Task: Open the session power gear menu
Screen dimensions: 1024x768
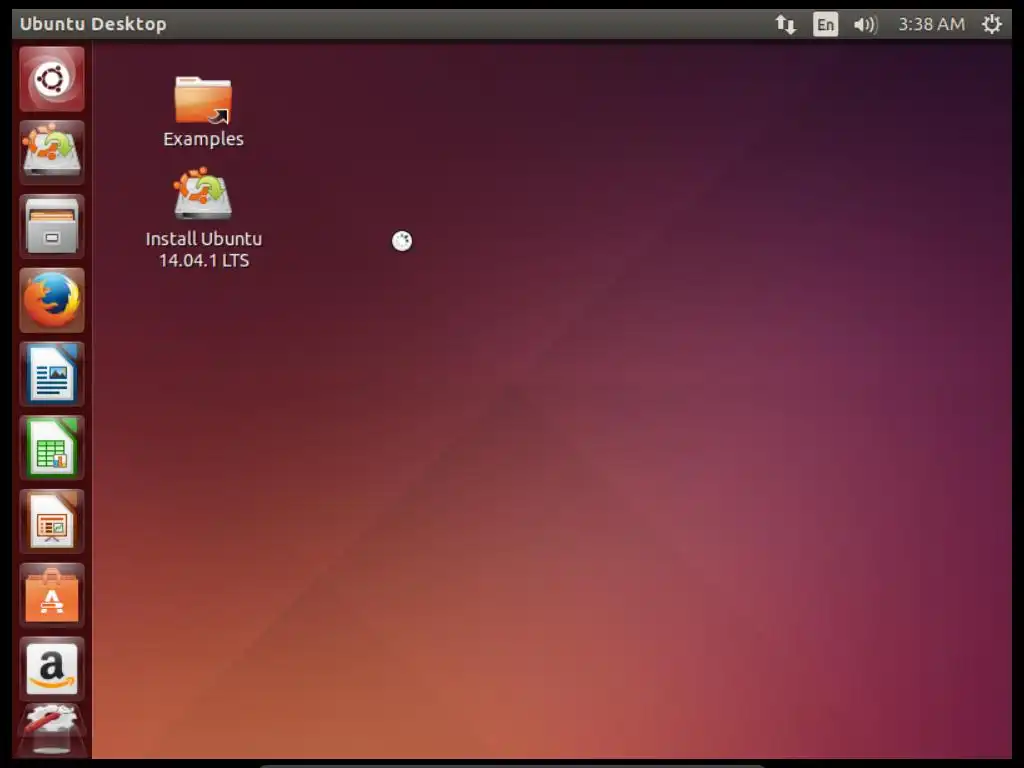Action: click(x=991, y=25)
